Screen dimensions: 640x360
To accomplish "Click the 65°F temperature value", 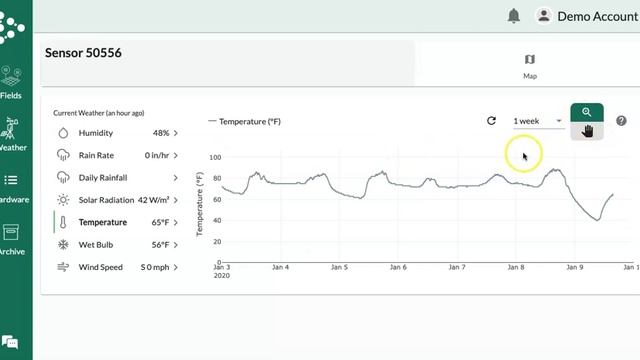I will coord(160,222).
